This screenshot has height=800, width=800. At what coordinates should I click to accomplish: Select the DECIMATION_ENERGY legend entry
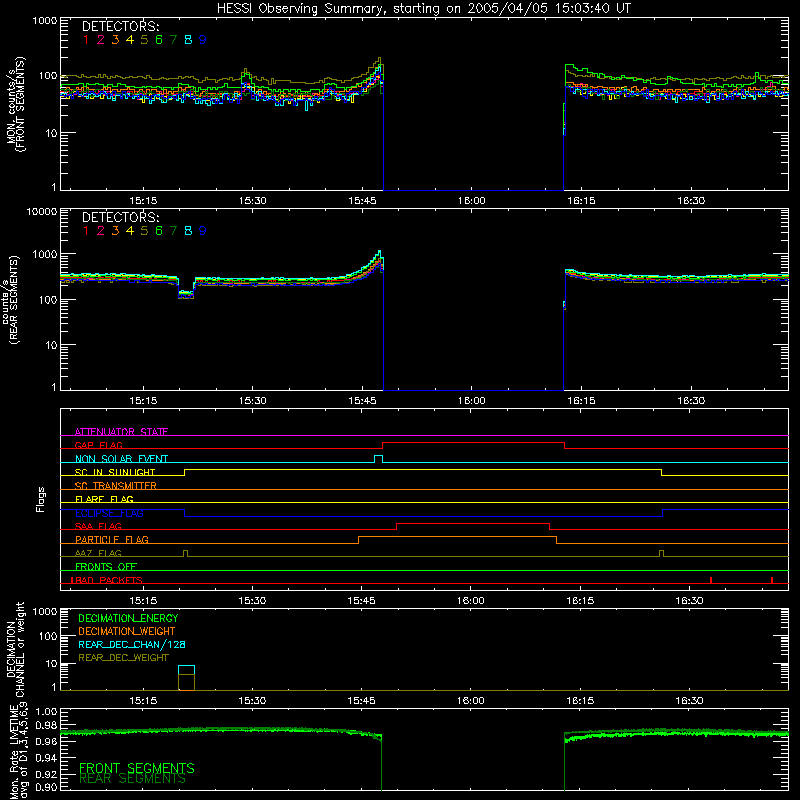pyautogui.click(x=128, y=618)
